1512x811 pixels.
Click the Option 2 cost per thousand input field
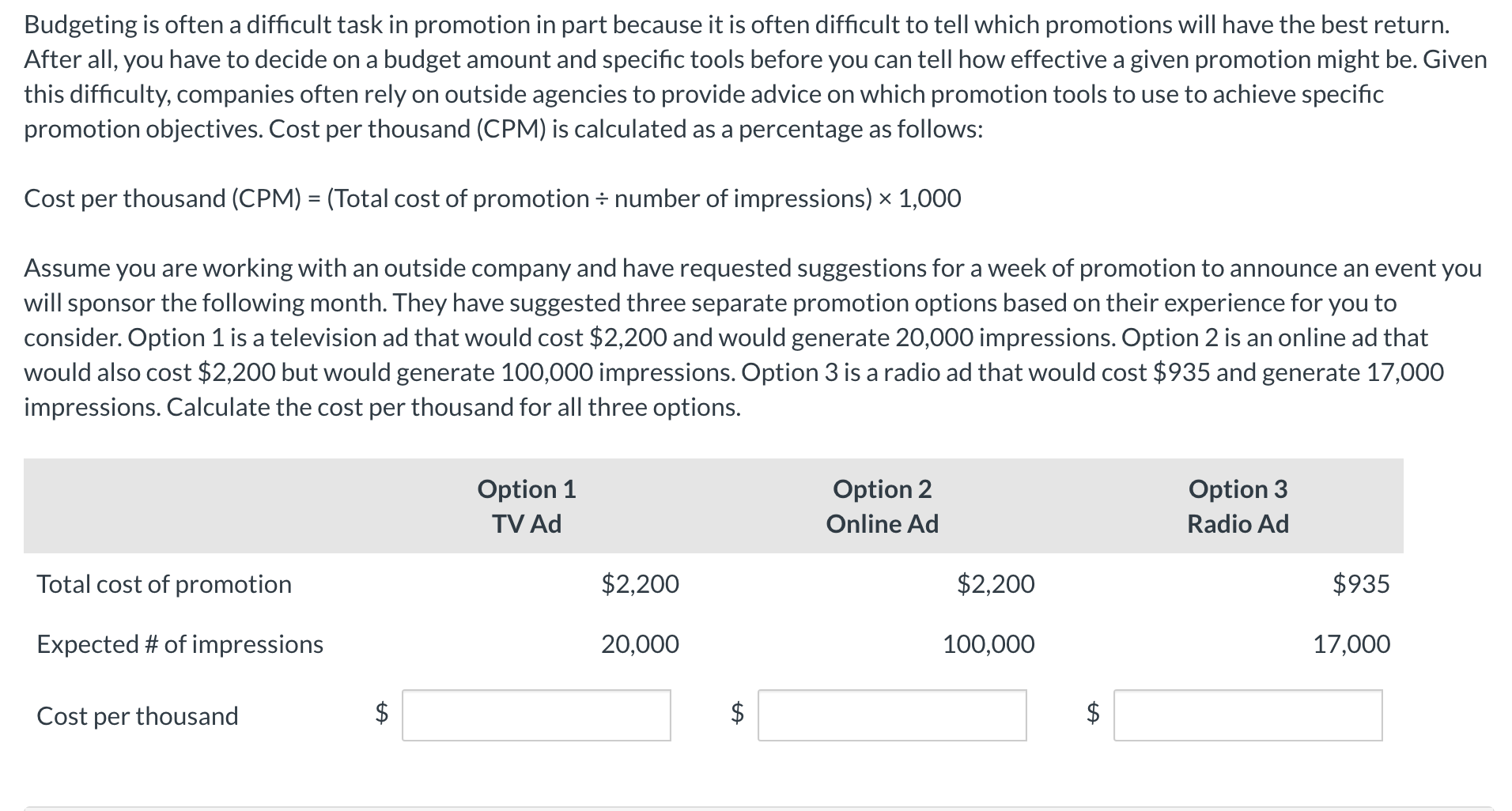coord(892,715)
